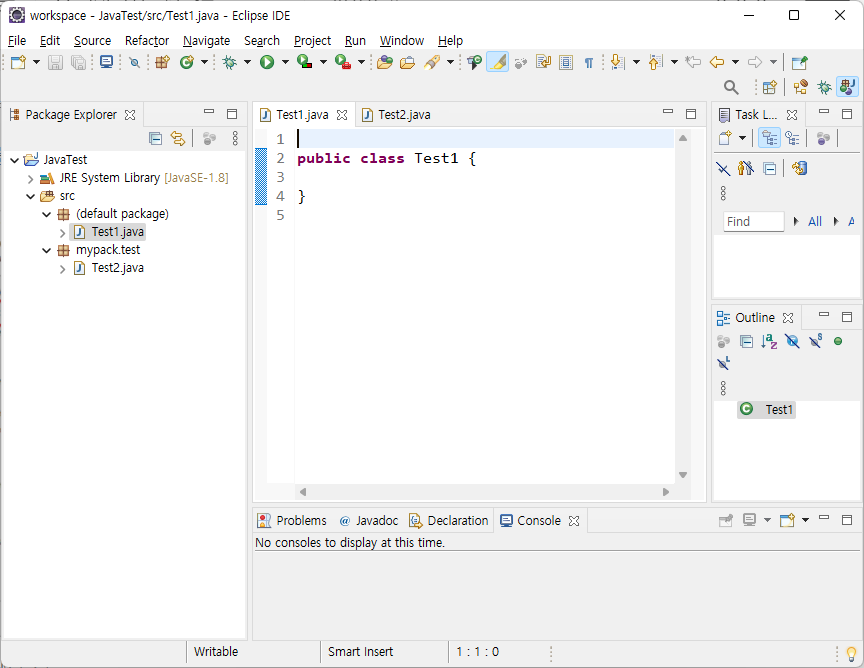Switch to the Test2.java editor tab
864x668 pixels.
pyautogui.click(x=396, y=115)
